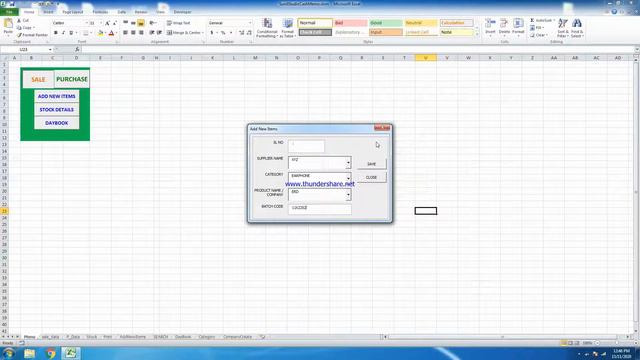Click the SALE button

38,79
